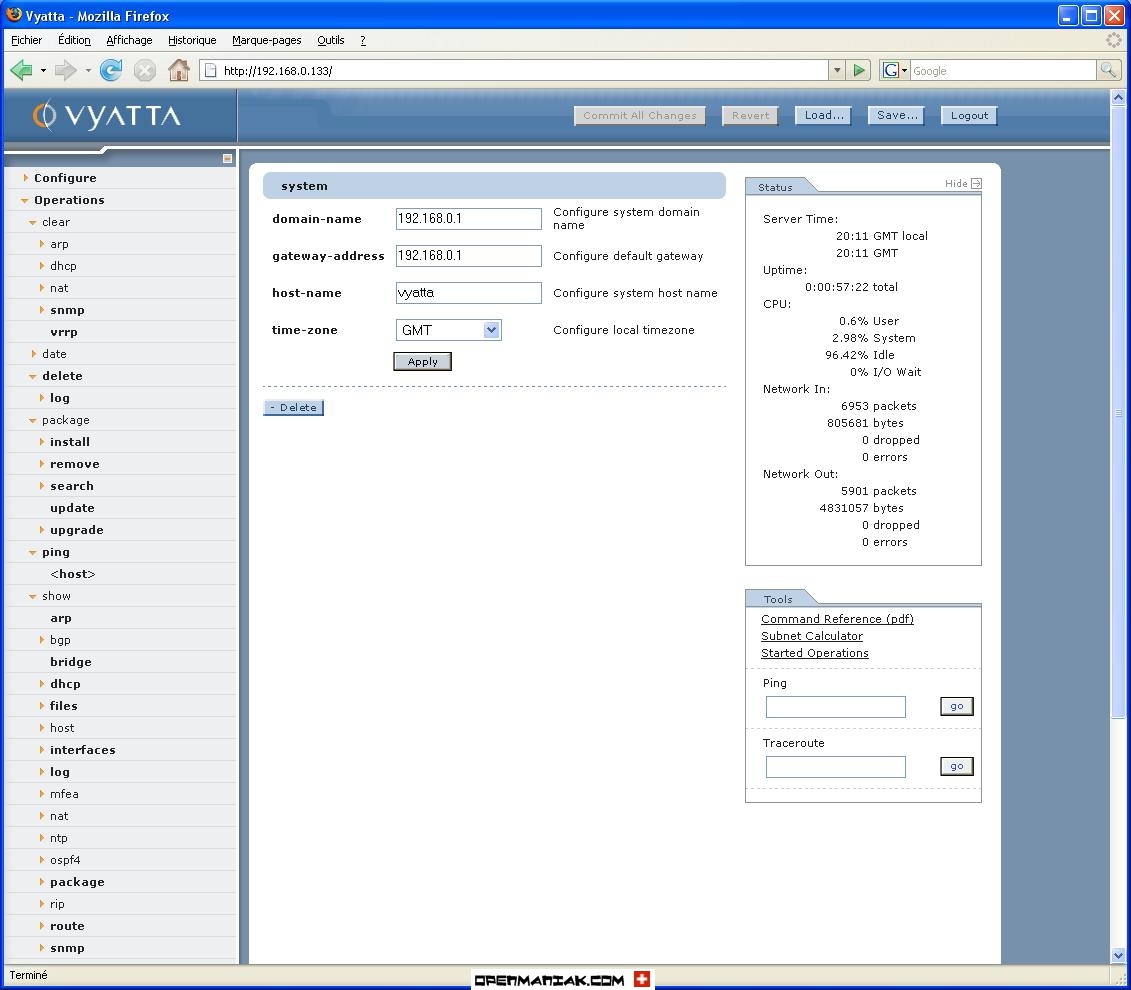Select bridge under show
The height and width of the screenshot is (990, 1131).
pyautogui.click(x=71, y=663)
